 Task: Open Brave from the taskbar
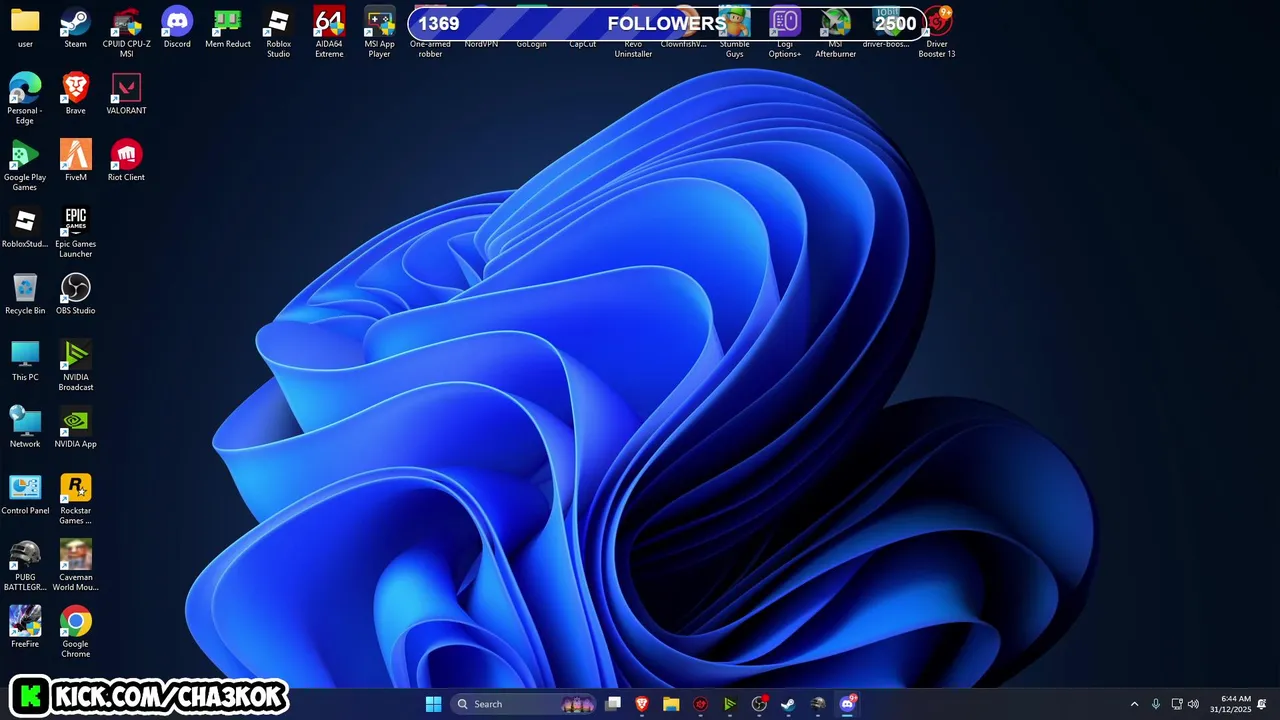click(642, 704)
